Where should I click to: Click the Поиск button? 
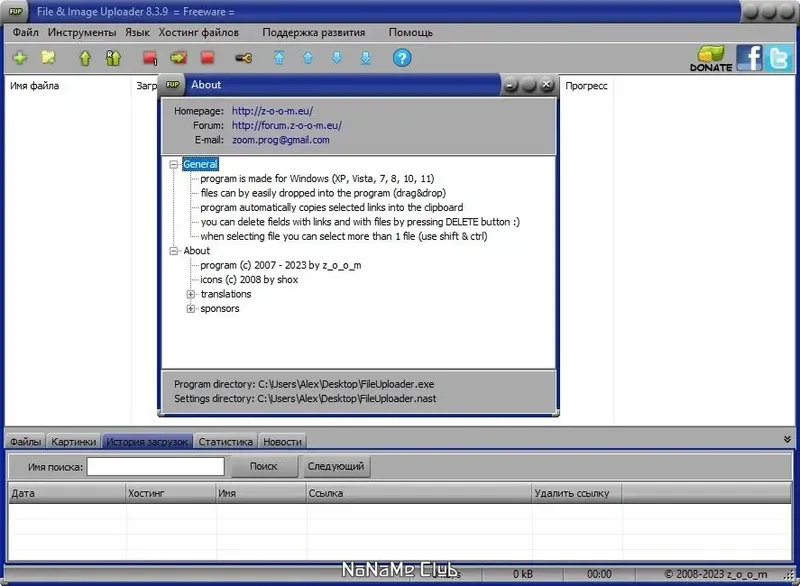click(x=264, y=466)
